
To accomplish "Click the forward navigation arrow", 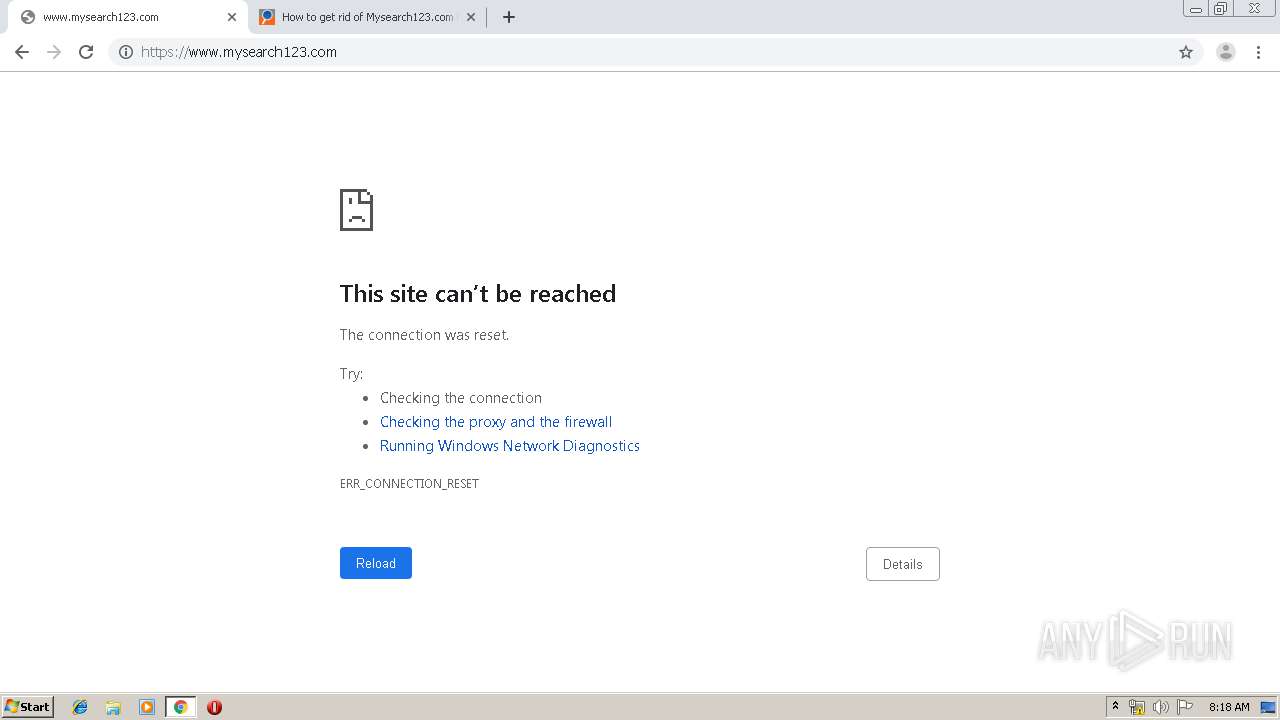I will coord(54,52).
